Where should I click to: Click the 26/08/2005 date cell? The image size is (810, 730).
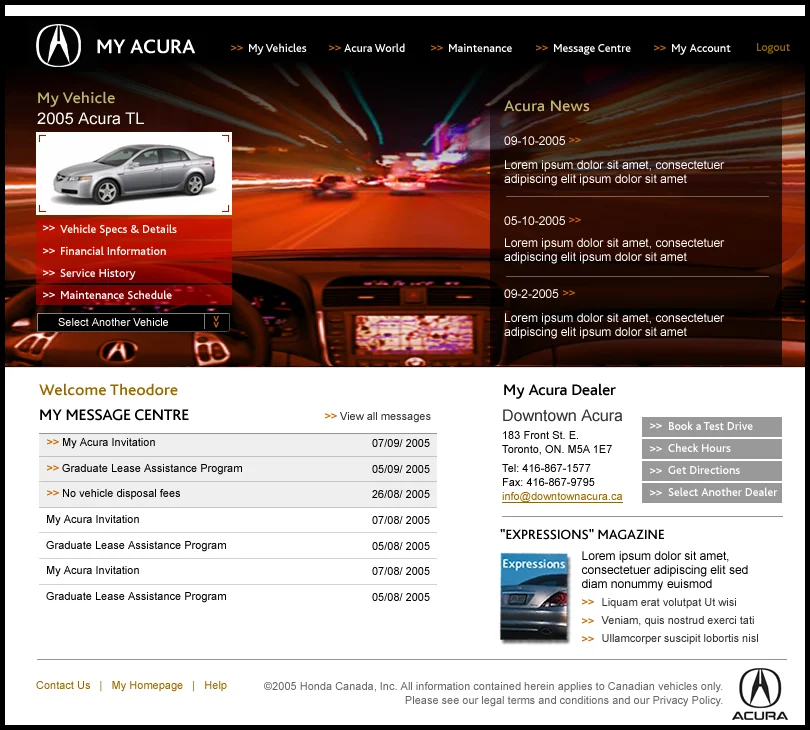400,494
